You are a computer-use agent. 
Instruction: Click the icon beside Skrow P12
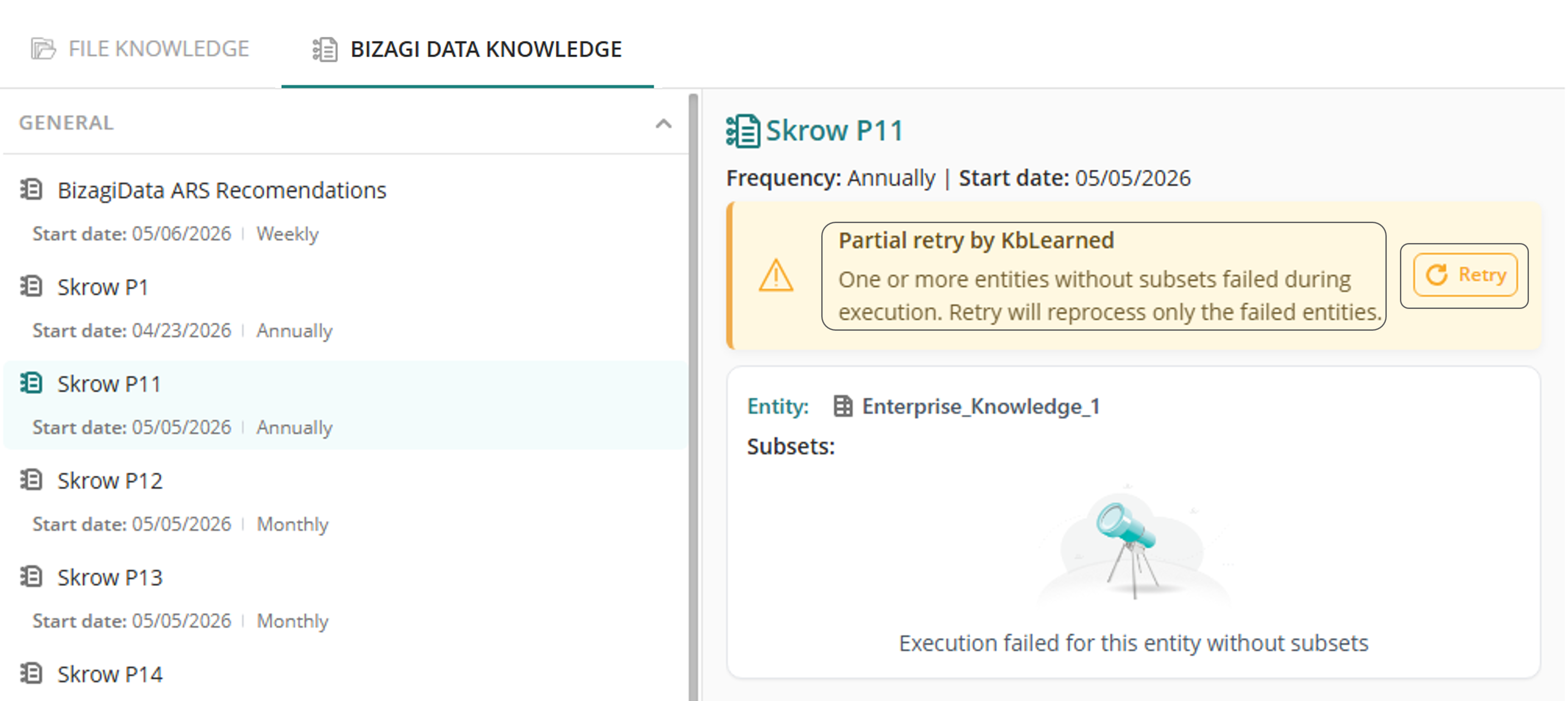coord(31,480)
